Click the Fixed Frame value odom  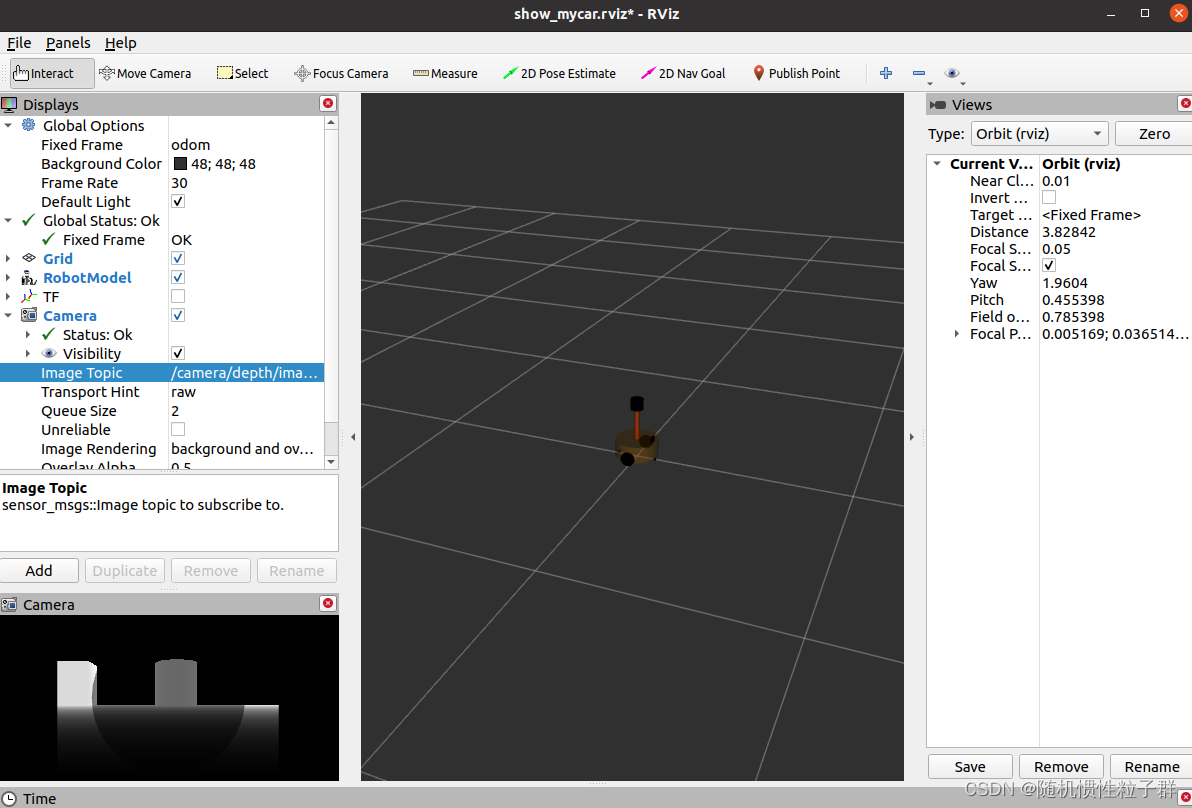click(x=191, y=144)
